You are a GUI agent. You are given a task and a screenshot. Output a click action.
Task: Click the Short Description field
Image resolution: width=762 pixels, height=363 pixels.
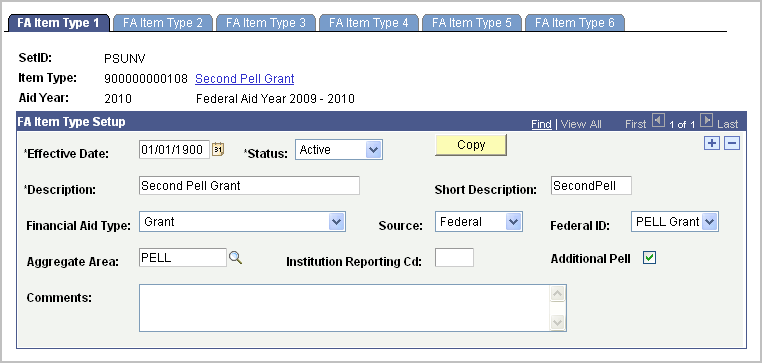click(x=591, y=186)
